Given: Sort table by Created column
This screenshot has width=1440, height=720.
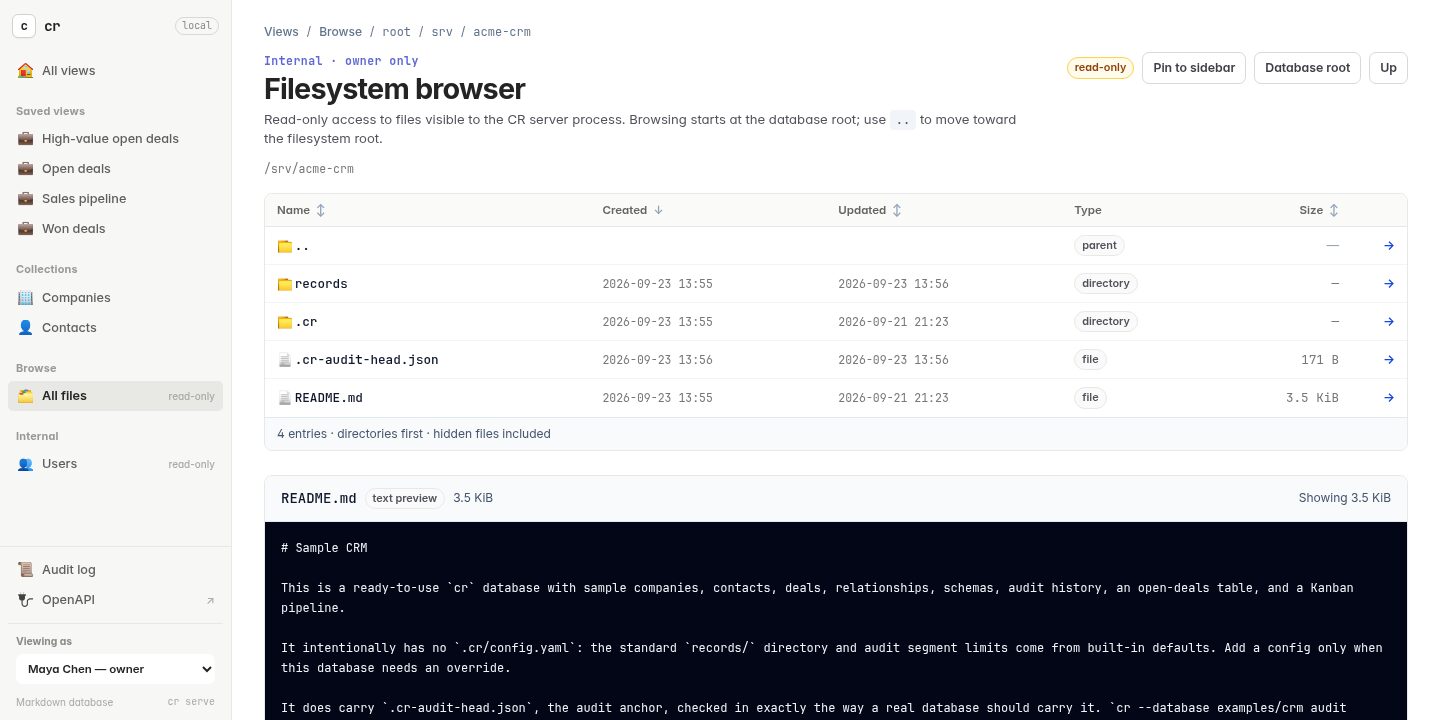Looking at the screenshot, I should pos(632,210).
